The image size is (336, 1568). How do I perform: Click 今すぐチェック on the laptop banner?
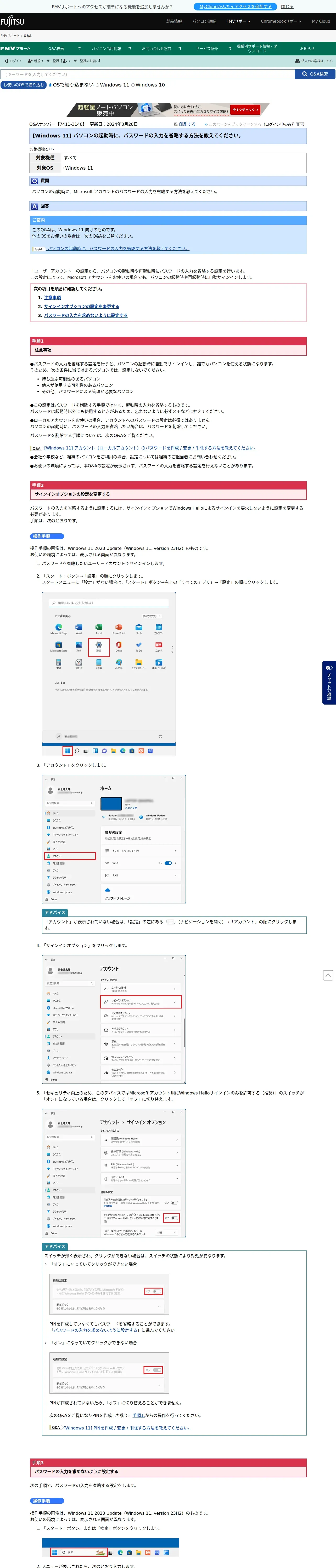[x=245, y=110]
